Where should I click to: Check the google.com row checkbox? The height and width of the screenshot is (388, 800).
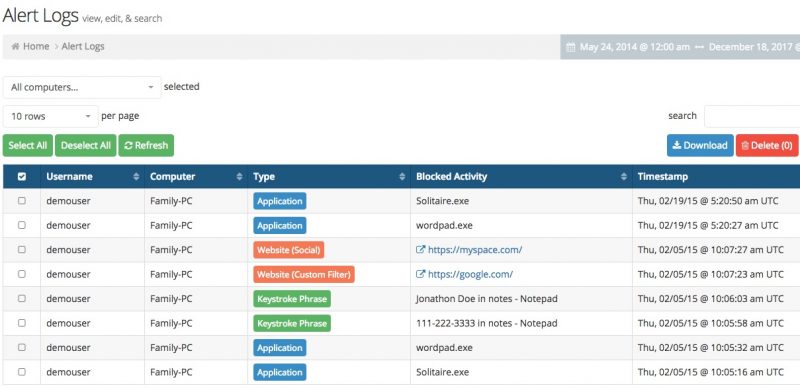[21, 274]
